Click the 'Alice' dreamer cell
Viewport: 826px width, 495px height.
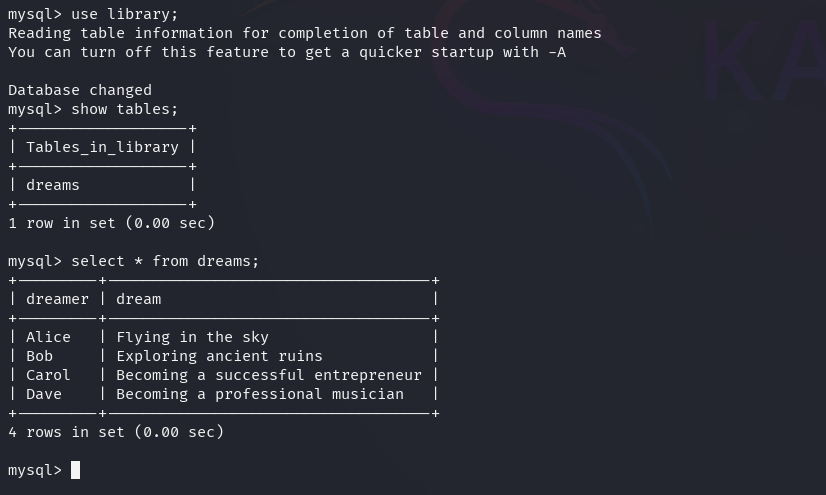tap(48, 337)
